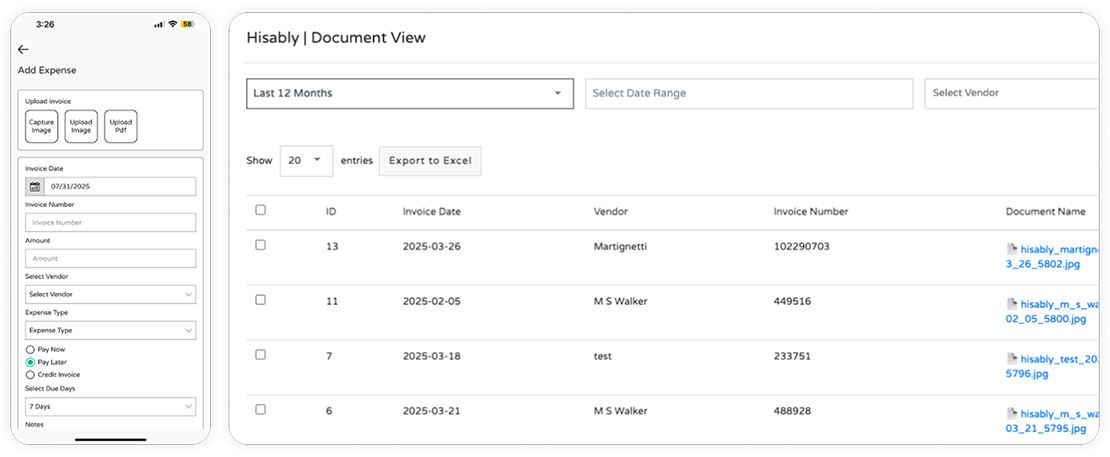Click the file icon beside 03_21_5795.jpg
1110x457 pixels.
pyautogui.click(x=1012, y=415)
